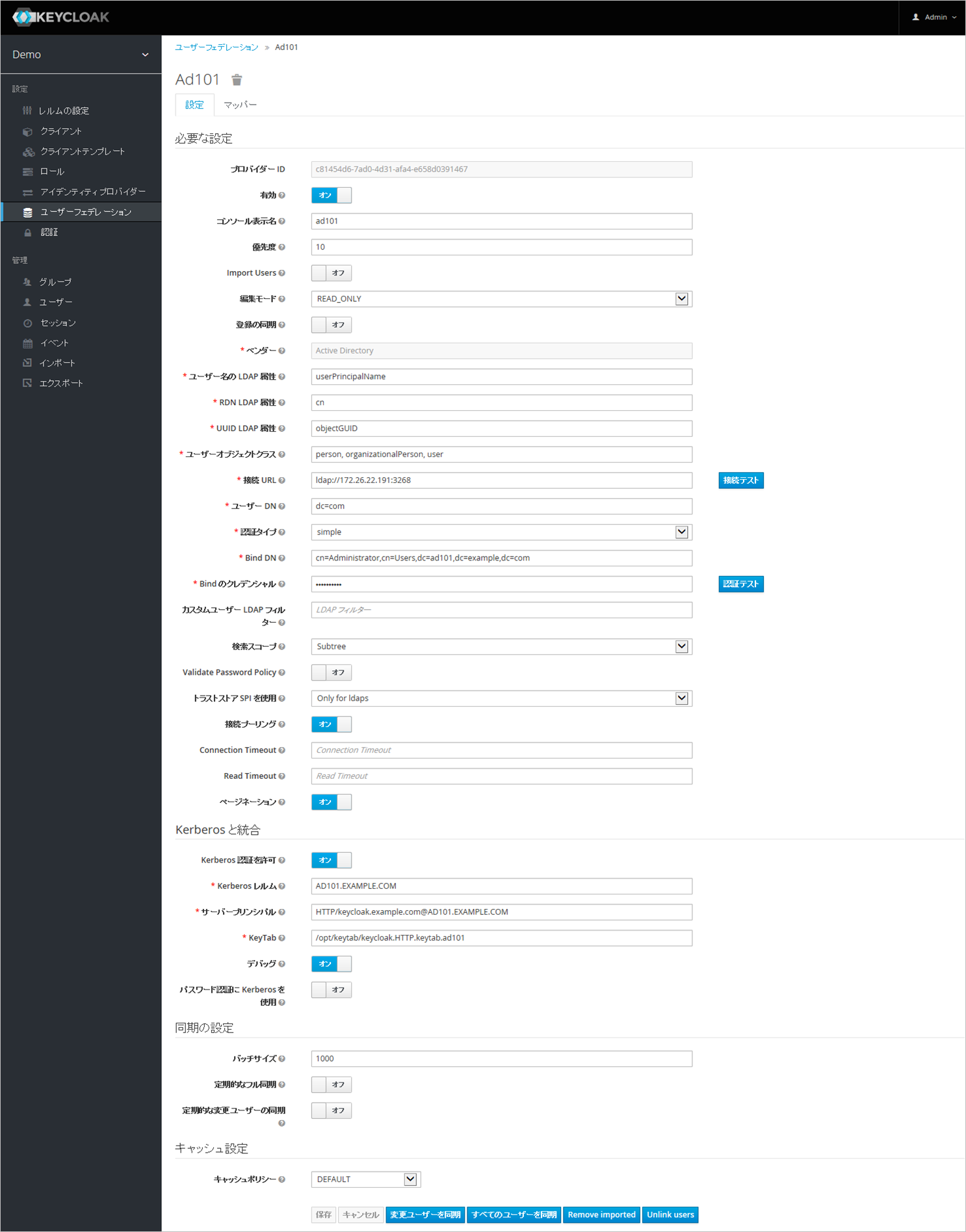Click the Read Timeout input field

pyautogui.click(x=501, y=776)
